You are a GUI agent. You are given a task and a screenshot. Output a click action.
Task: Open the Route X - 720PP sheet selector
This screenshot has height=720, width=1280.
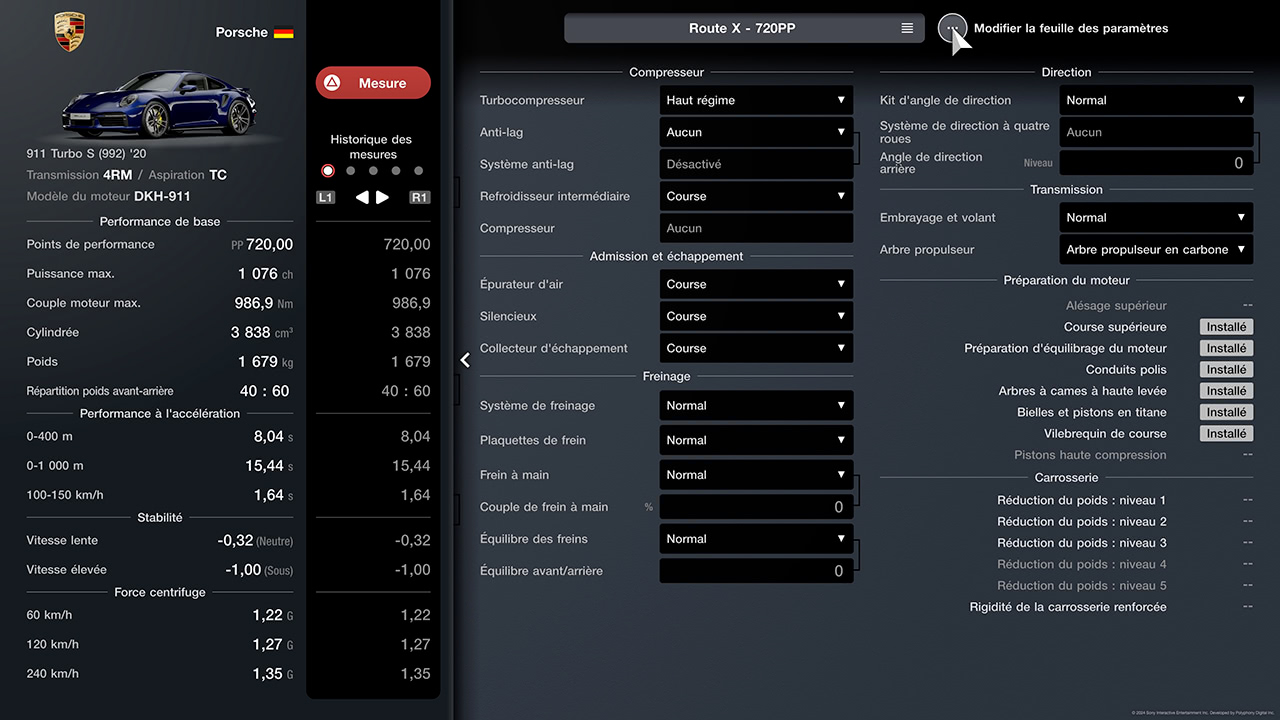point(744,28)
